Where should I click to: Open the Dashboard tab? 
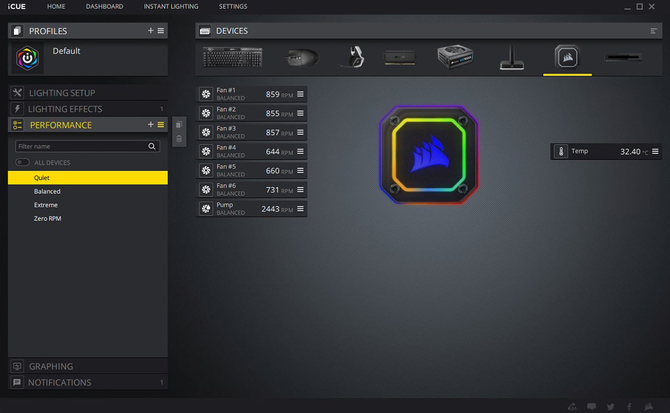pyautogui.click(x=104, y=6)
